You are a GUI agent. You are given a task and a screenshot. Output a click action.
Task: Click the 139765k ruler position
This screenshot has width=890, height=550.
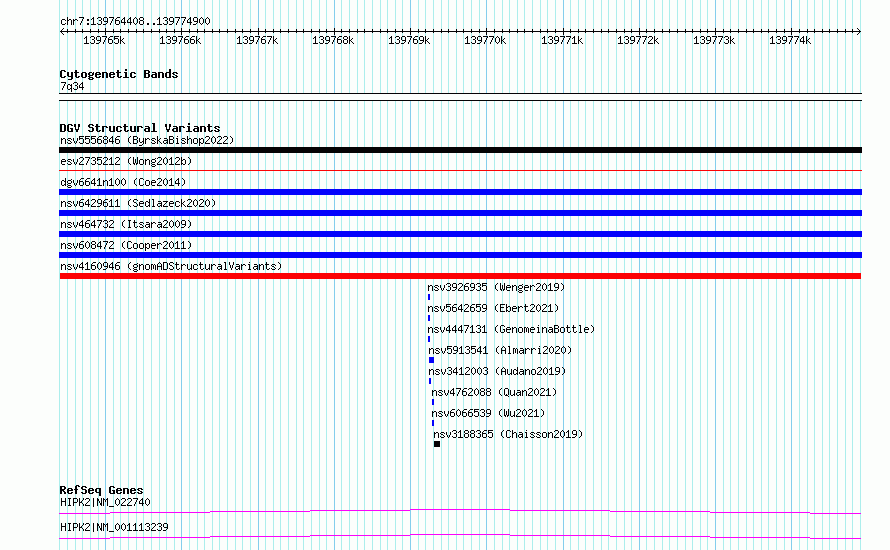click(104, 40)
